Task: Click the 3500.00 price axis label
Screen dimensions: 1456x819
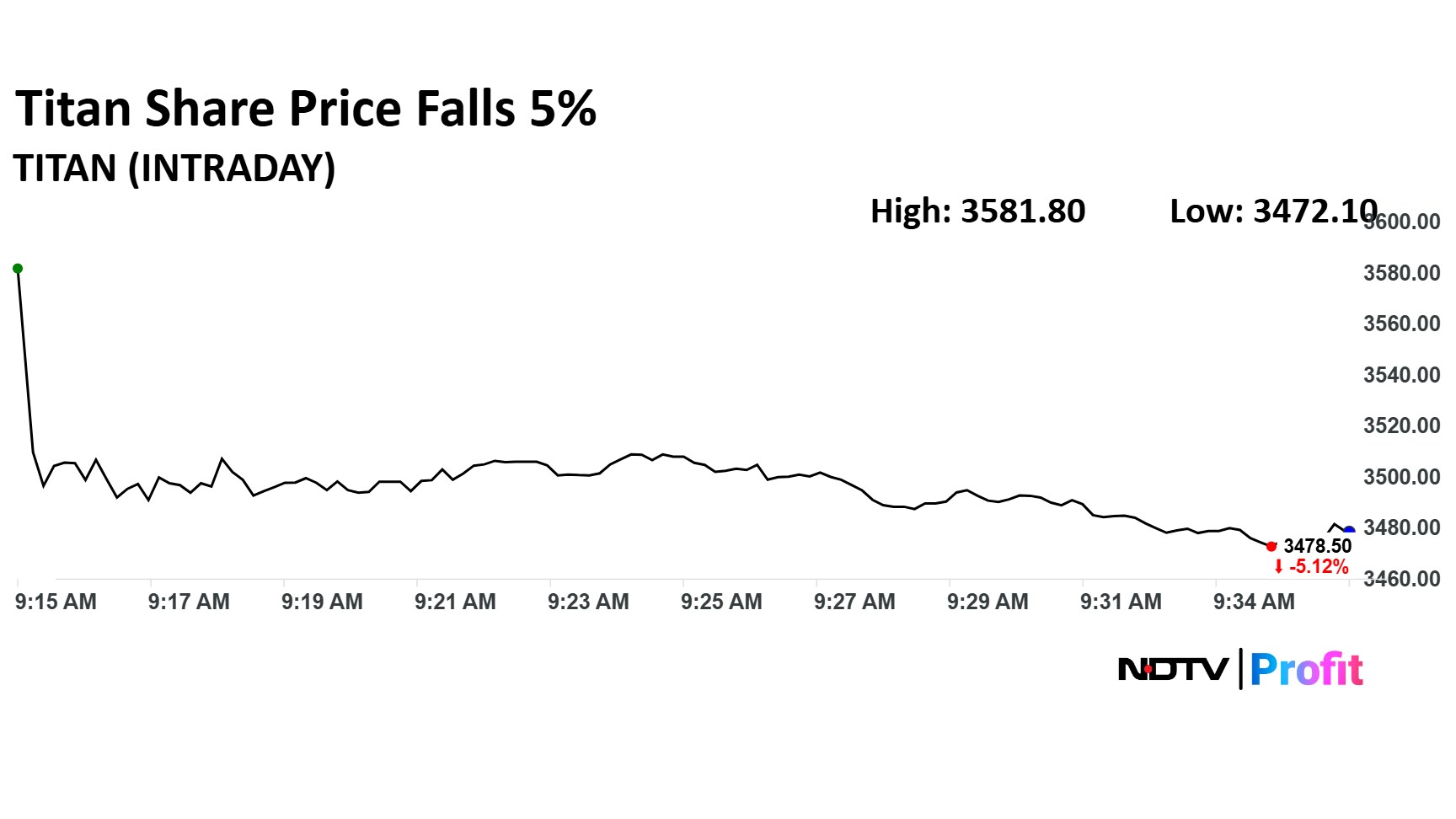Action: point(1401,477)
